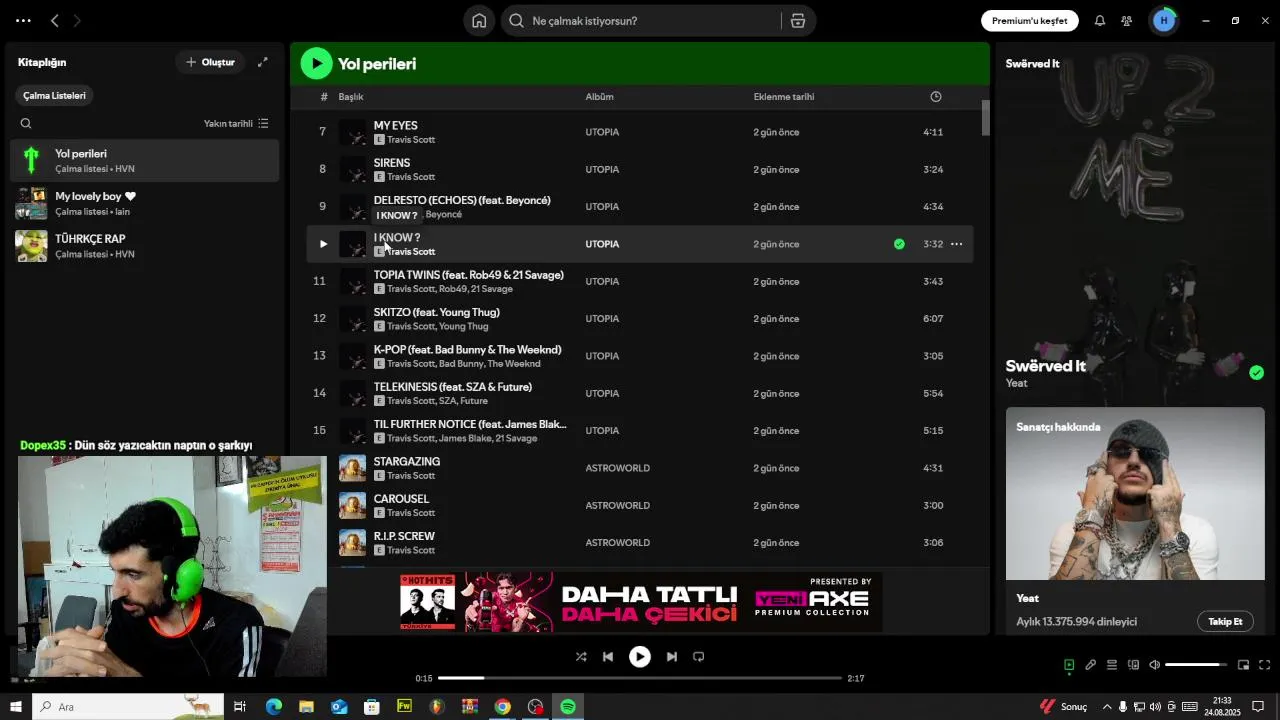Toggle the saved checkmark on I KNOW ?
This screenshot has width=1280, height=720.
[899, 244]
